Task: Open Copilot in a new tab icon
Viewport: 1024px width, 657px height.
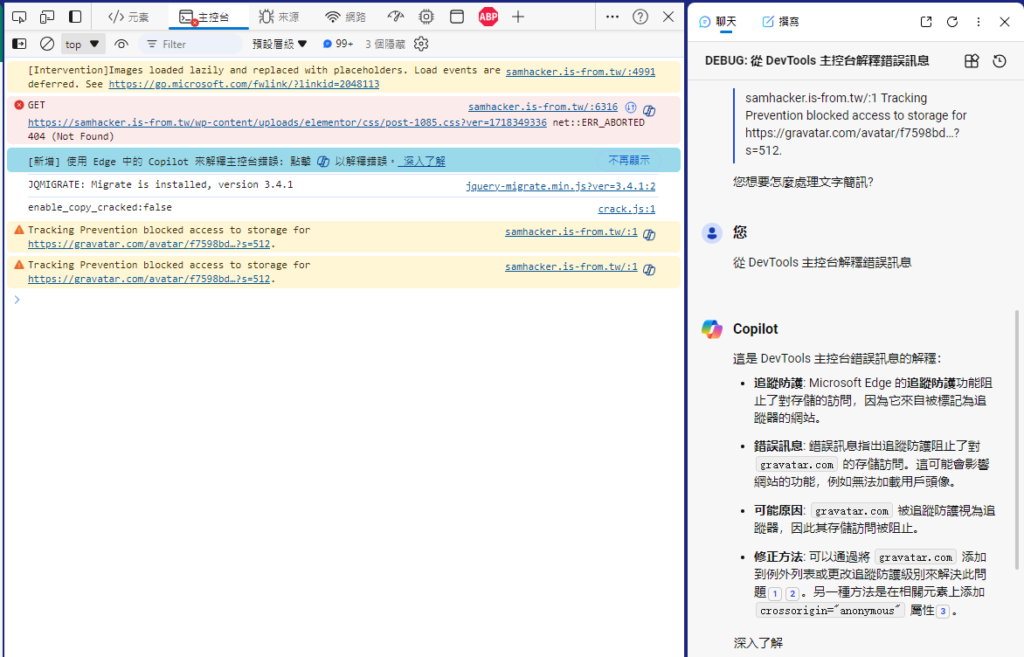Action: coord(926,22)
